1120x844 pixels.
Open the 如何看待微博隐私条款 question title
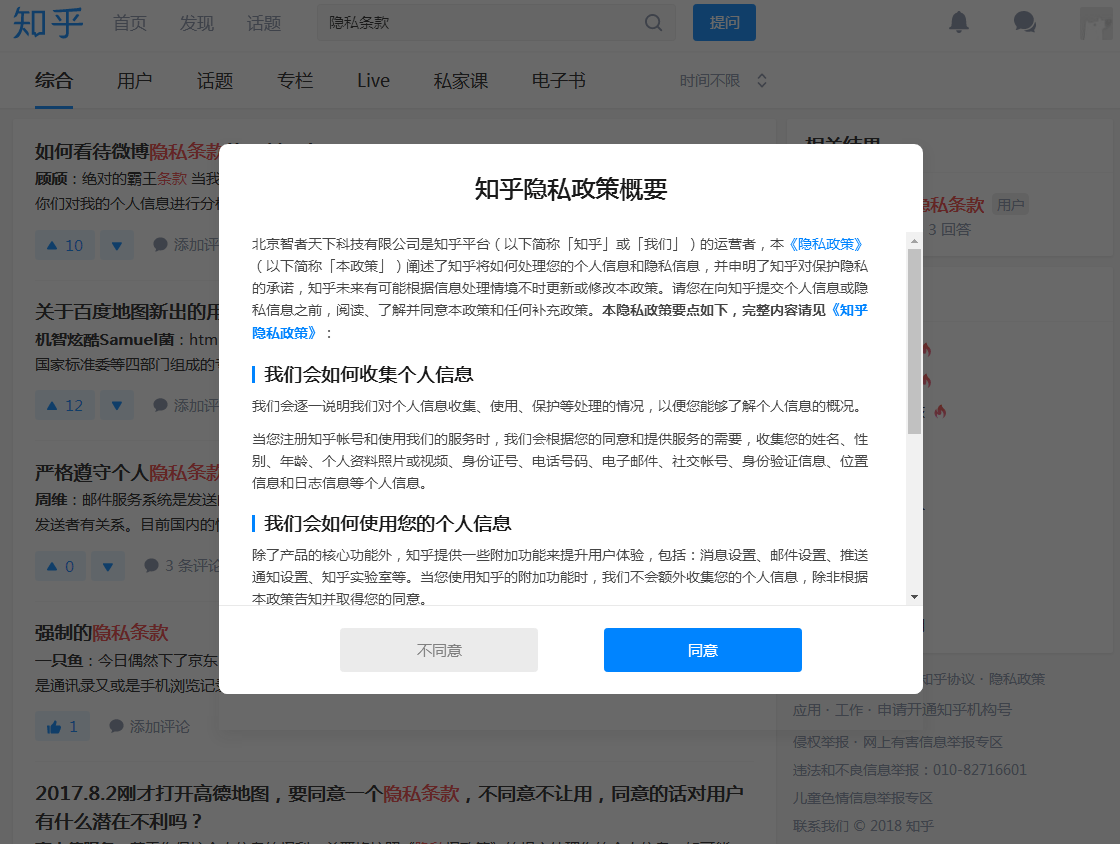pyautogui.click(x=127, y=151)
